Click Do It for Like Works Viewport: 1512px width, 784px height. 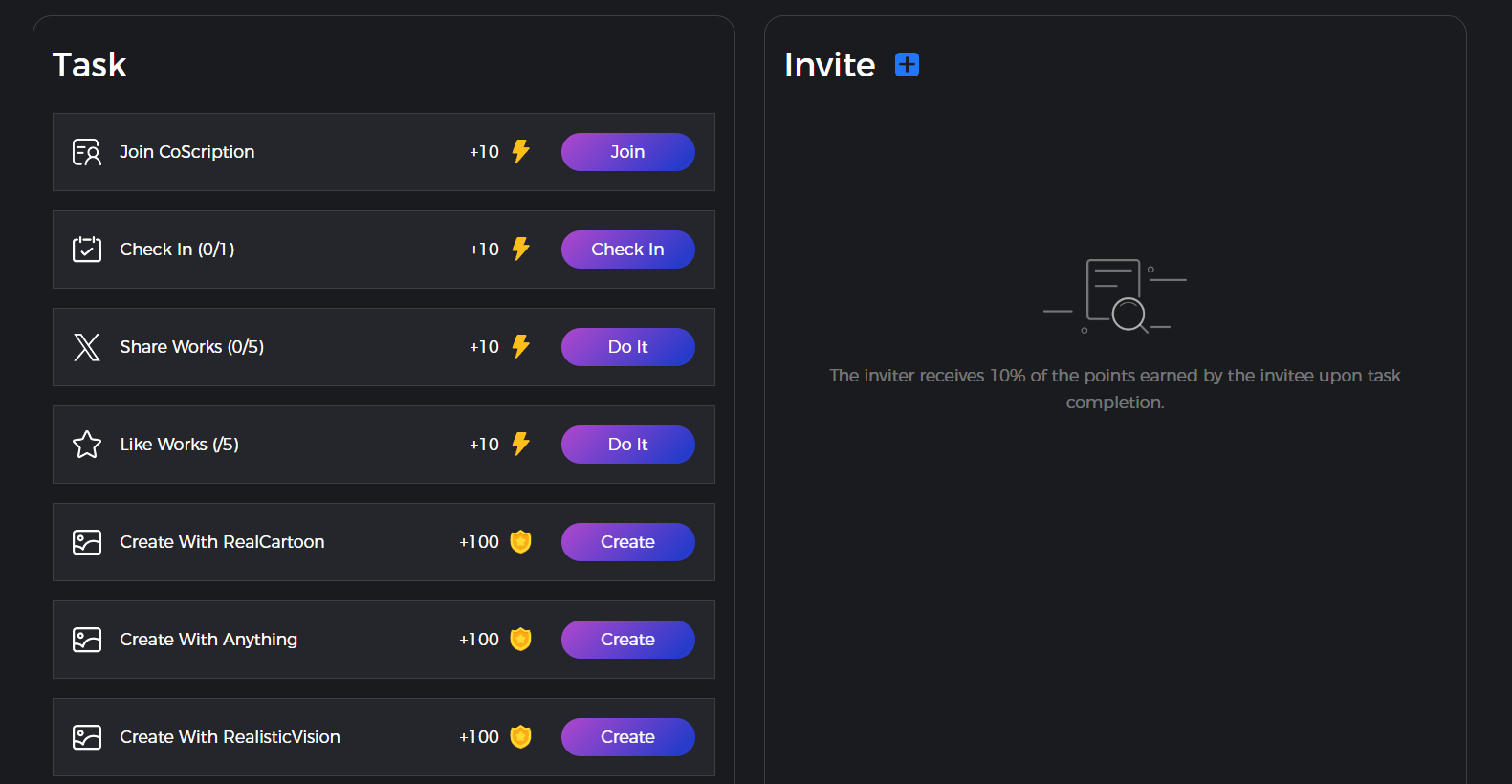(627, 444)
